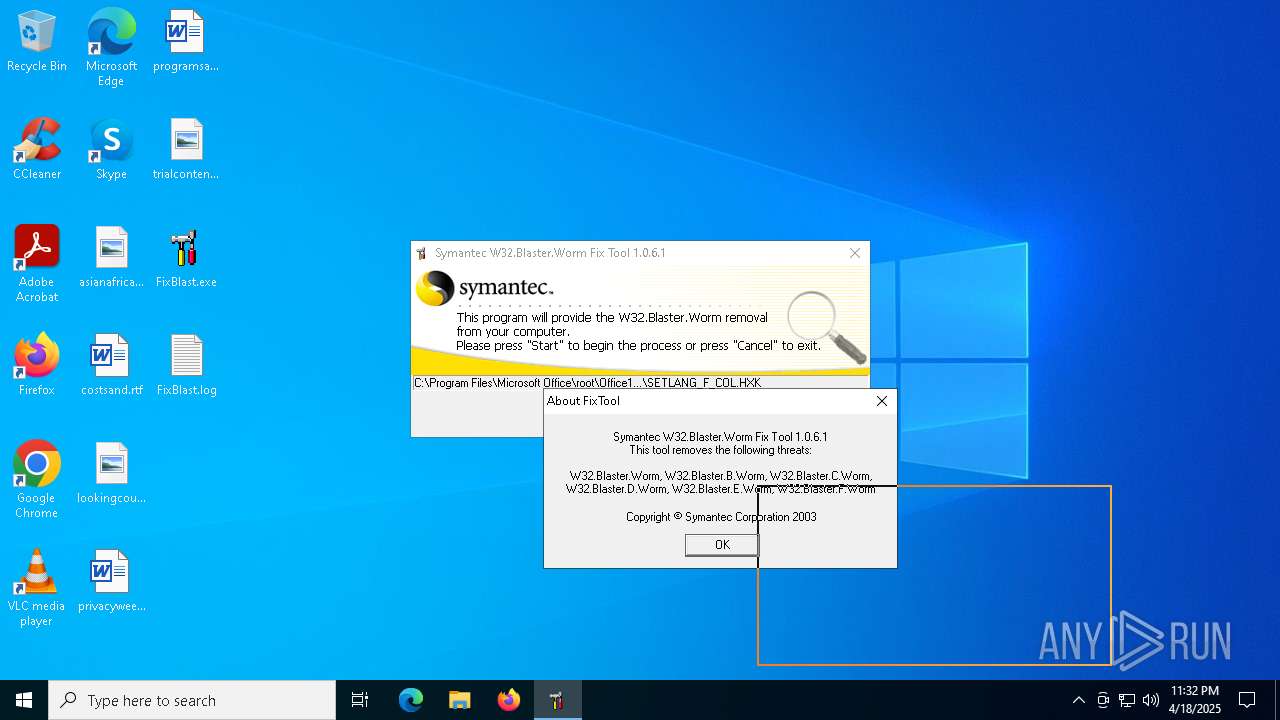Image resolution: width=1280 pixels, height=720 pixels.
Task: Select the FixBlast.exe desktop icon
Action: [x=186, y=258]
